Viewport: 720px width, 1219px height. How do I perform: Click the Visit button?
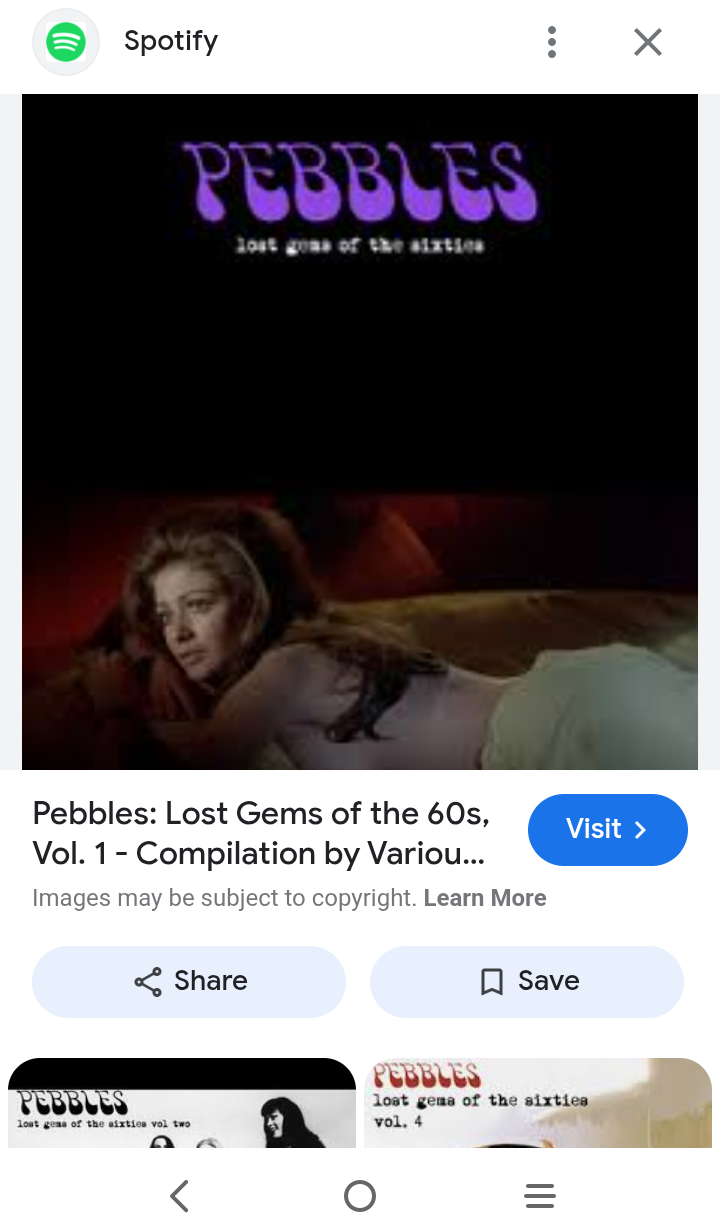(x=608, y=829)
